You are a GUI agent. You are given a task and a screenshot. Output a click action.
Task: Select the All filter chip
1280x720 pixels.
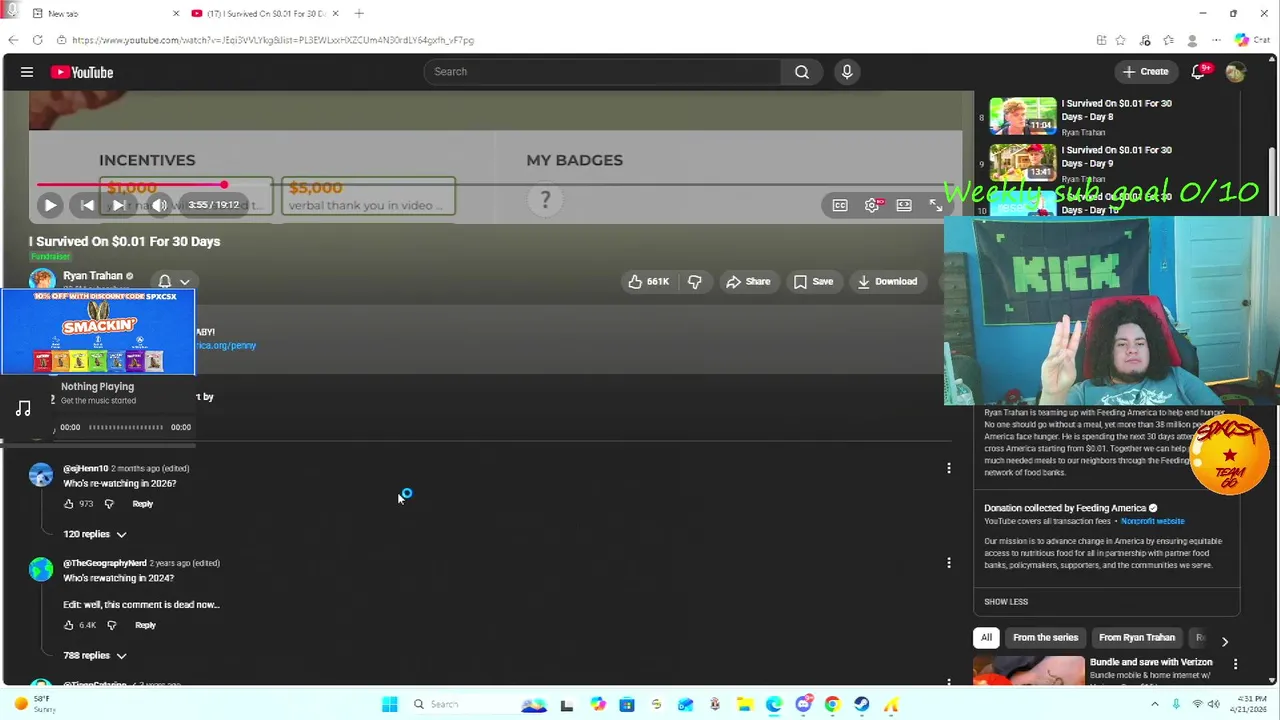[986, 638]
